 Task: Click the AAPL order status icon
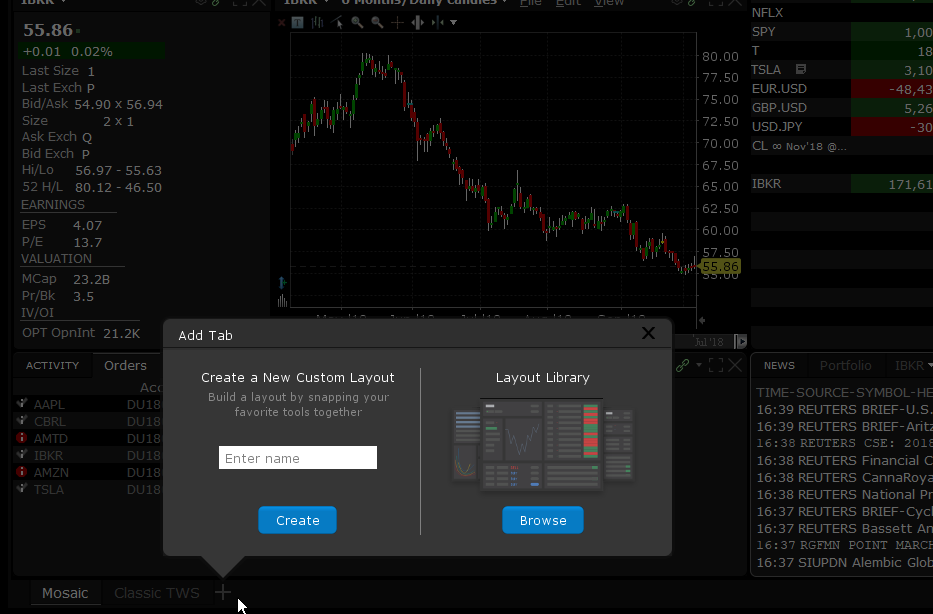click(x=21, y=403)
